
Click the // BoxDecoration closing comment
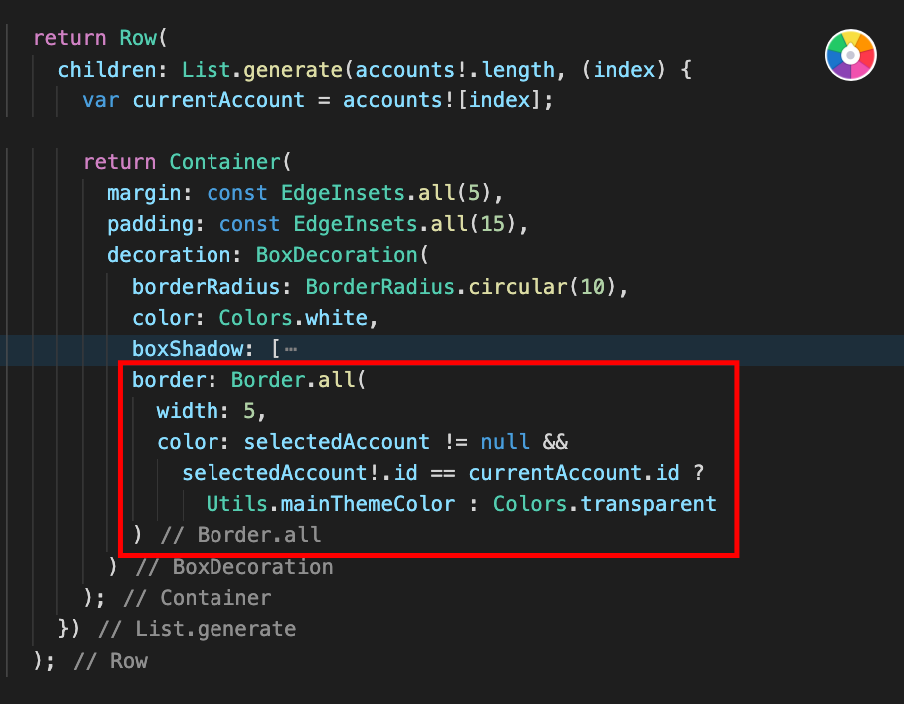click(x=234, y=567)
